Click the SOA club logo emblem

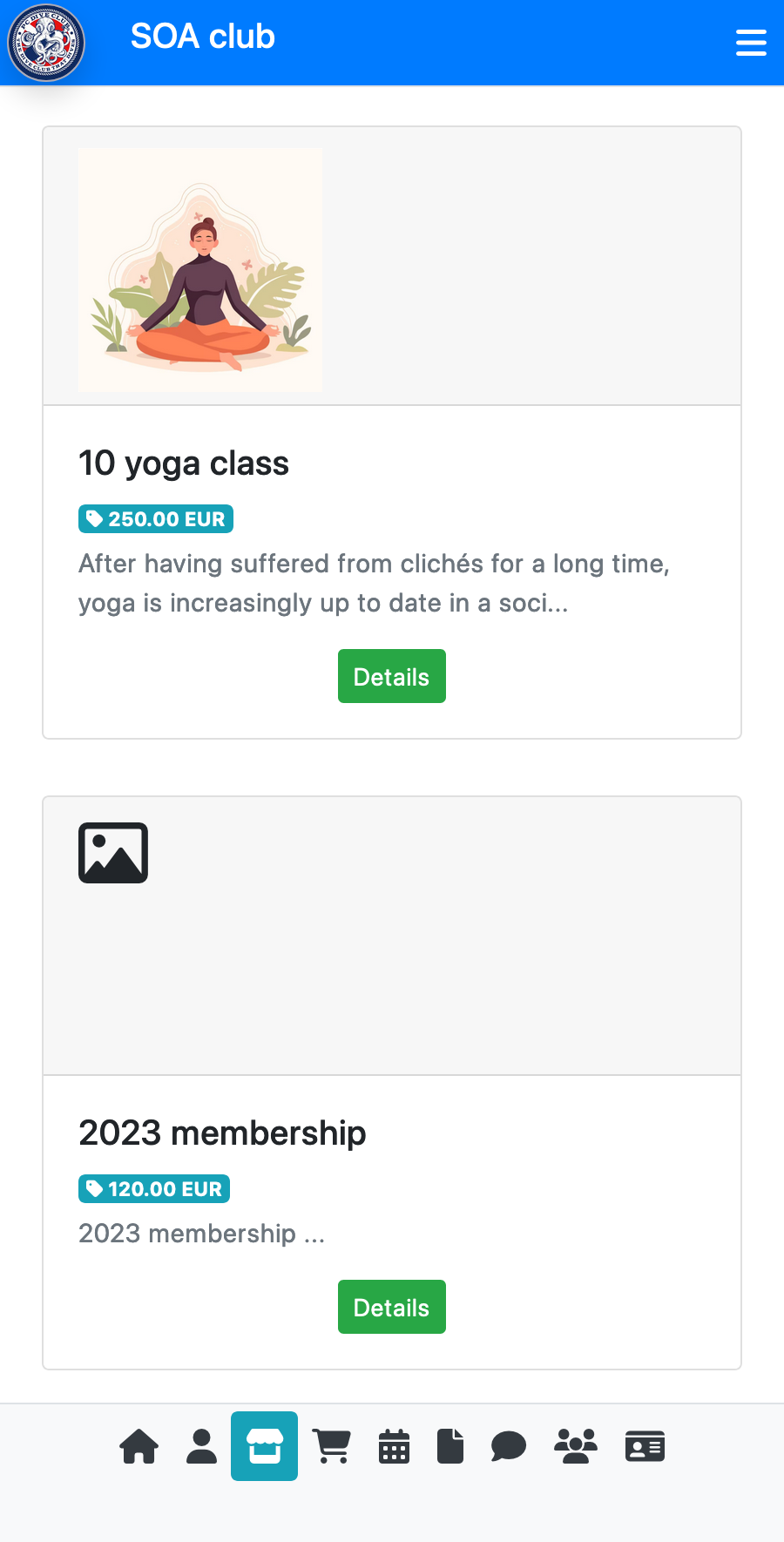coord(46,43)
